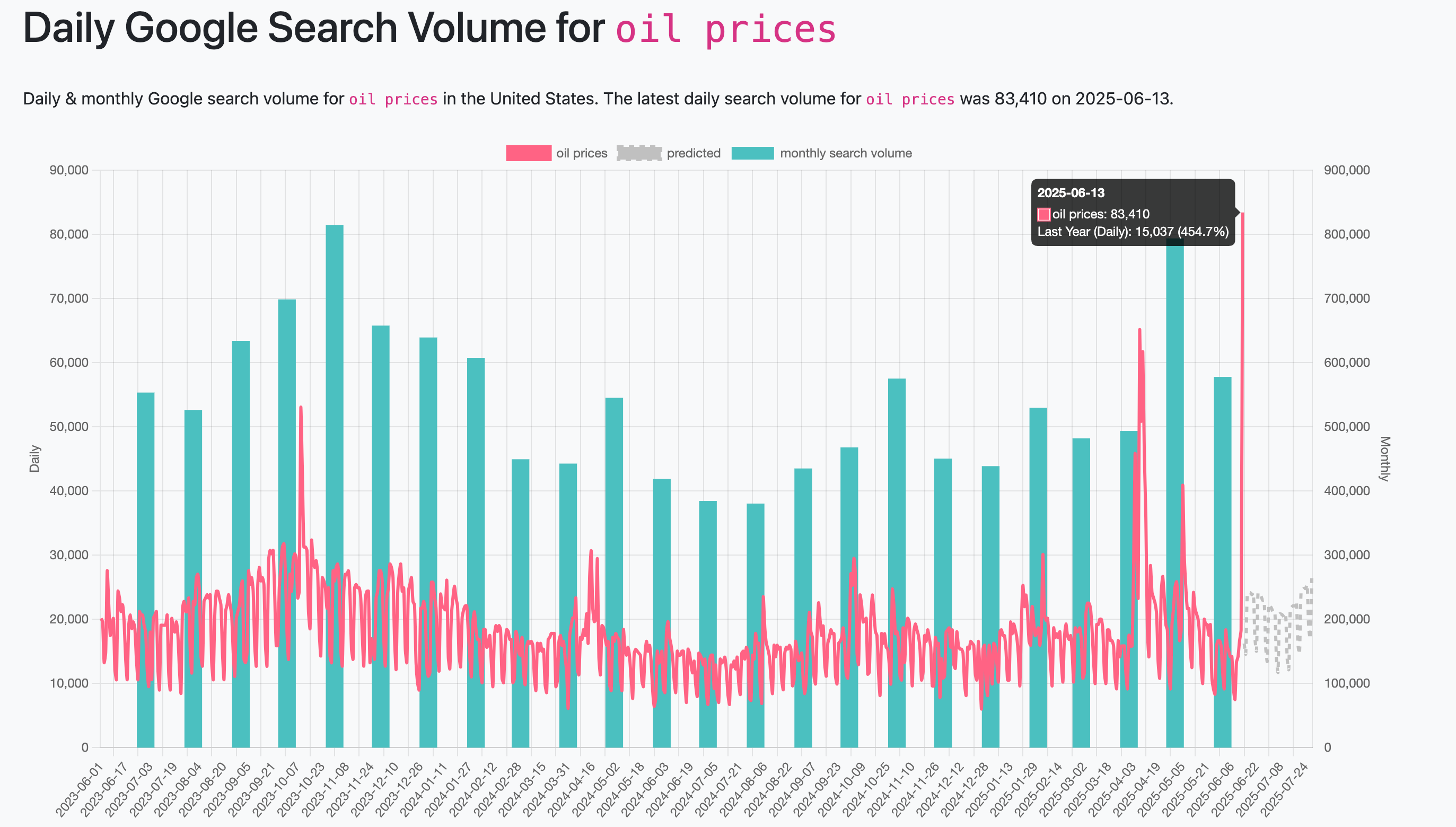The height and width of the screenshot is (827, 1456).
Task: Click first 'oil prices' code text in description
Action: click(x=393, y=100)
